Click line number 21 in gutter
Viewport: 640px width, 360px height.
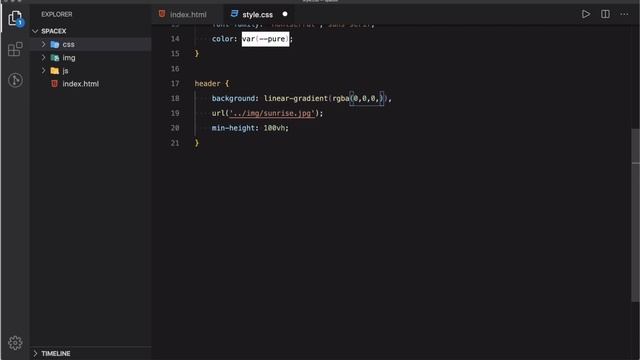click(175, 143)
